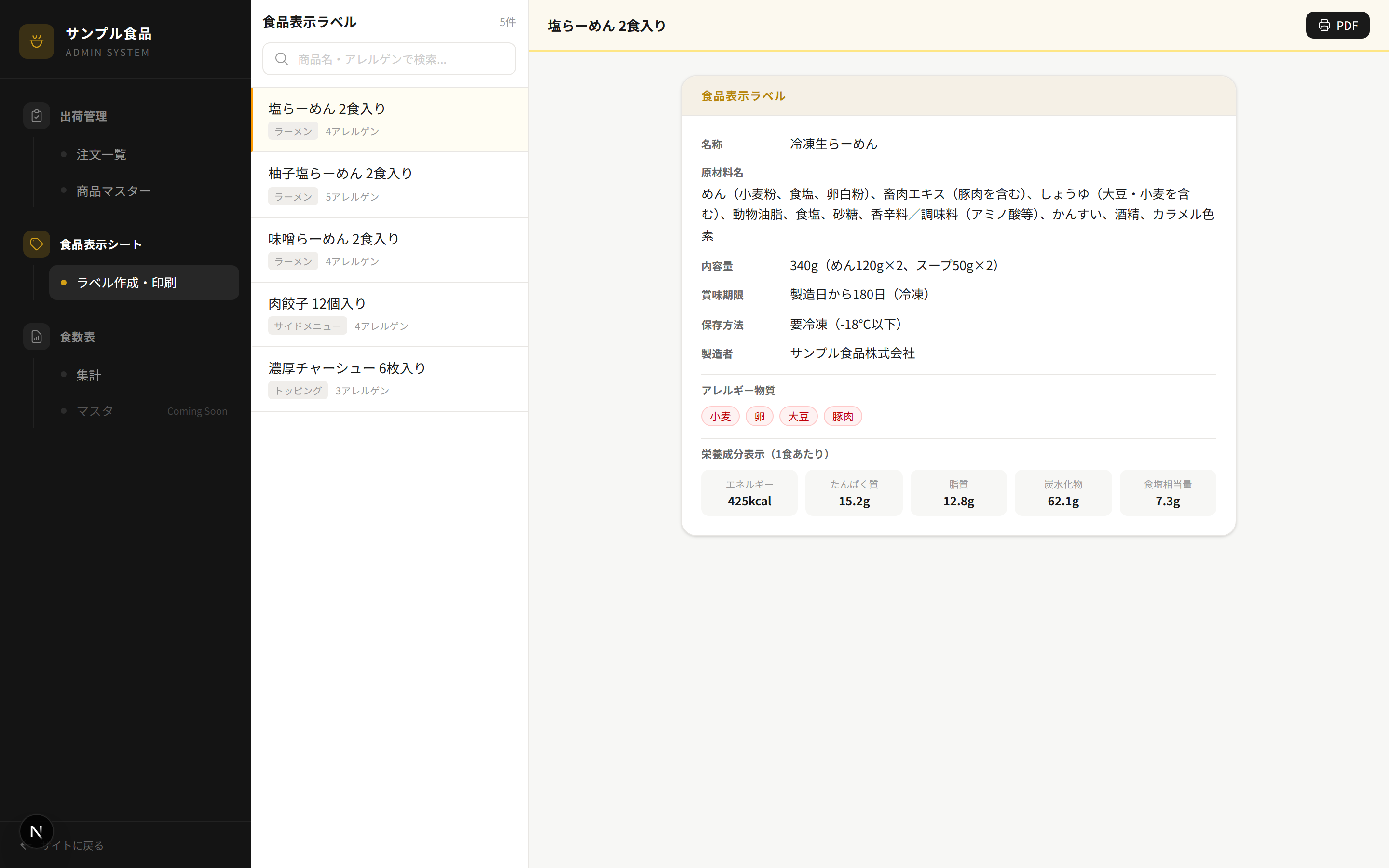Focus the 商品名・アレルゲンで検索 search field
Viewport: 1389px width, 868px height.
389,59
